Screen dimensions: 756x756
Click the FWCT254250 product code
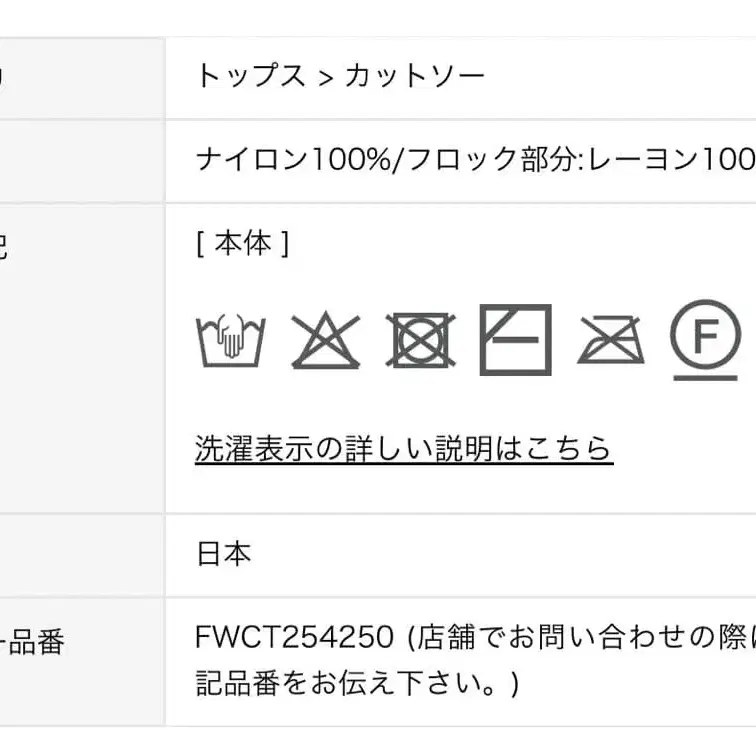296,637
